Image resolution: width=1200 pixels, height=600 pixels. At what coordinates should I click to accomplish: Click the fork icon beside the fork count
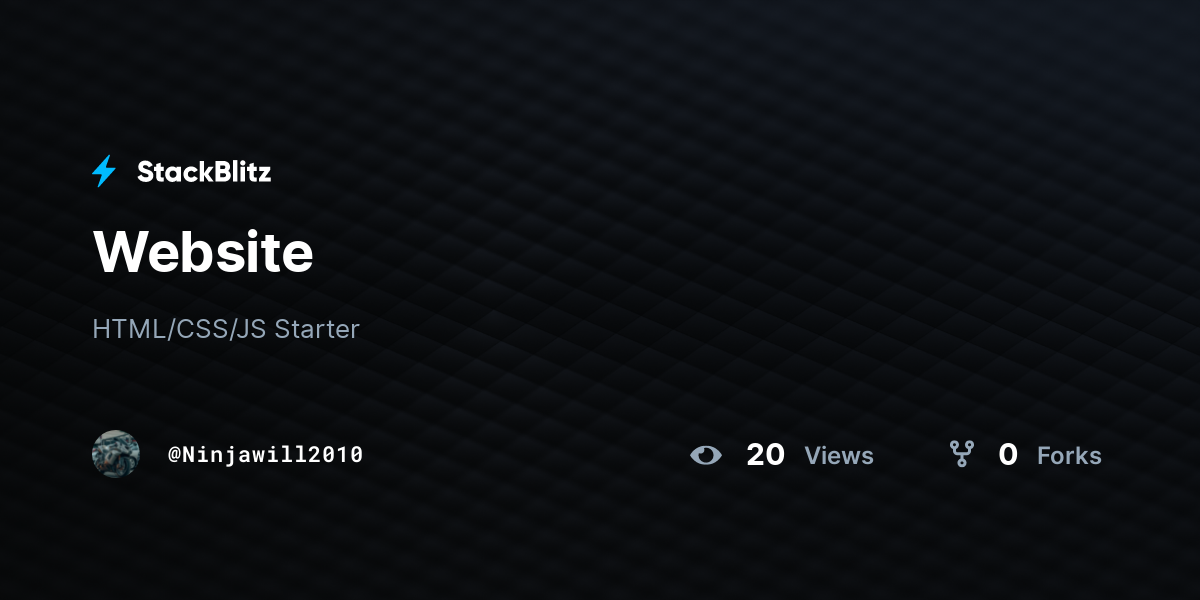pyautogui.click(x=962, y=454)
